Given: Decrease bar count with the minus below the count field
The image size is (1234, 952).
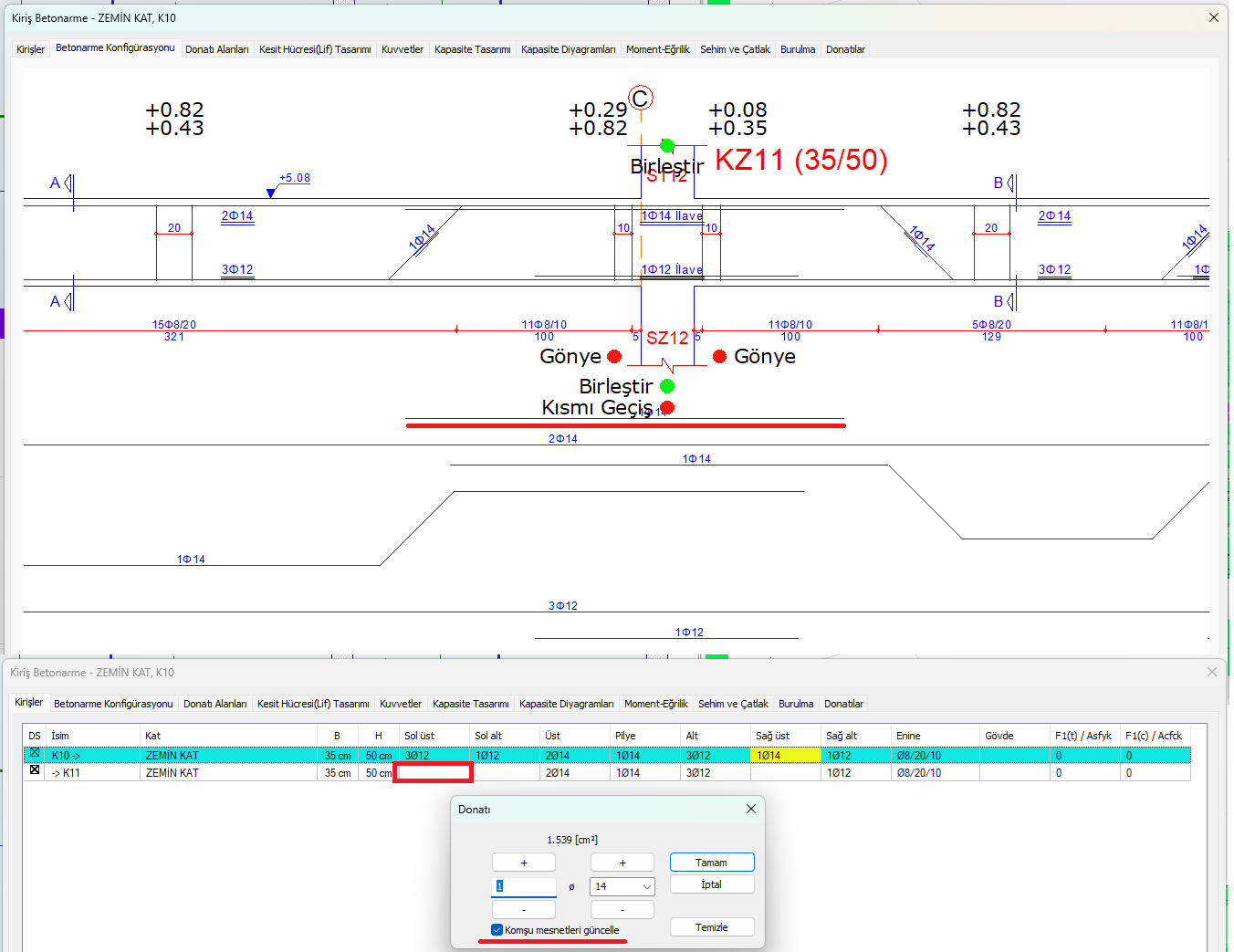Looking at the screenshot, I should tap(524, 910).
